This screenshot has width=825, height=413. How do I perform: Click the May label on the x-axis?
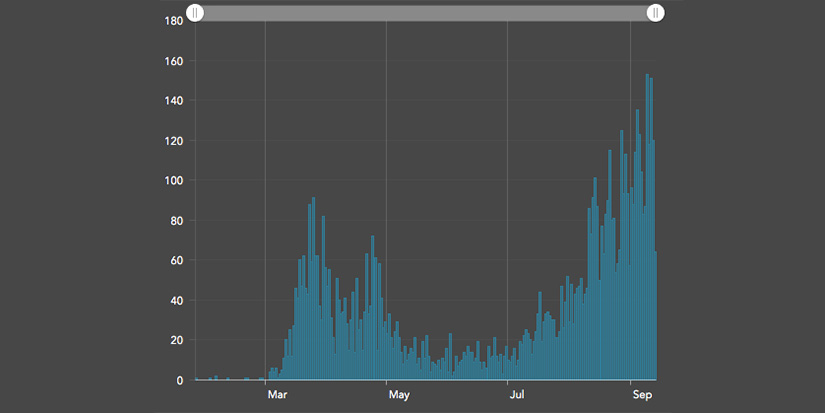point(399,395)
